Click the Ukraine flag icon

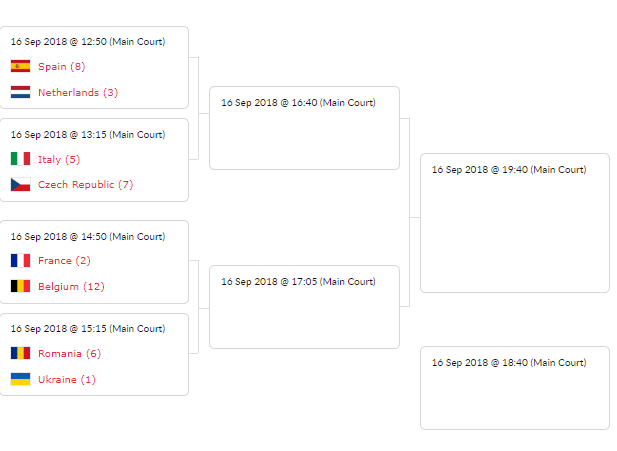[20, 379]
